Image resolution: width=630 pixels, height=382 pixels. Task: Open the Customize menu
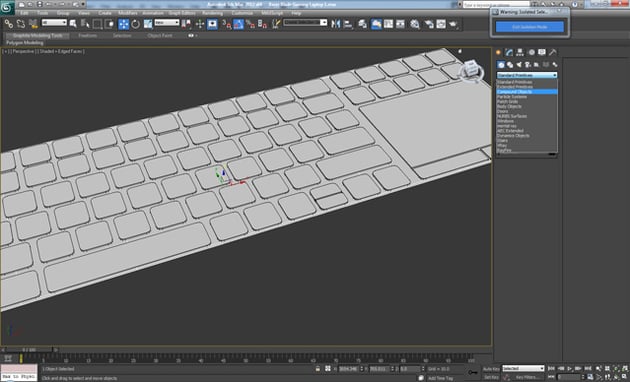point(242,13)
